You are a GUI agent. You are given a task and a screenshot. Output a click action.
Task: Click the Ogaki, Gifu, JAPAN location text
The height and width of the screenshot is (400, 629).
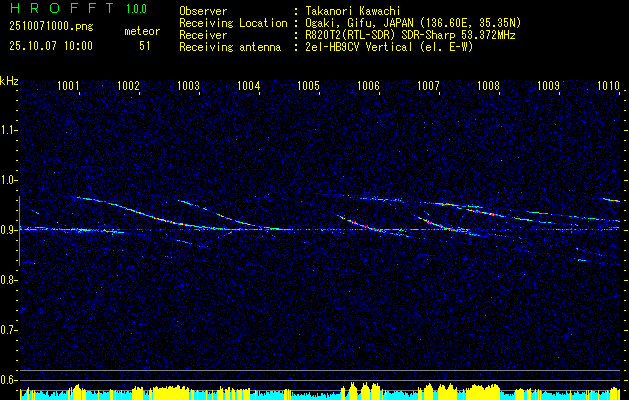(x=413, y=23)
